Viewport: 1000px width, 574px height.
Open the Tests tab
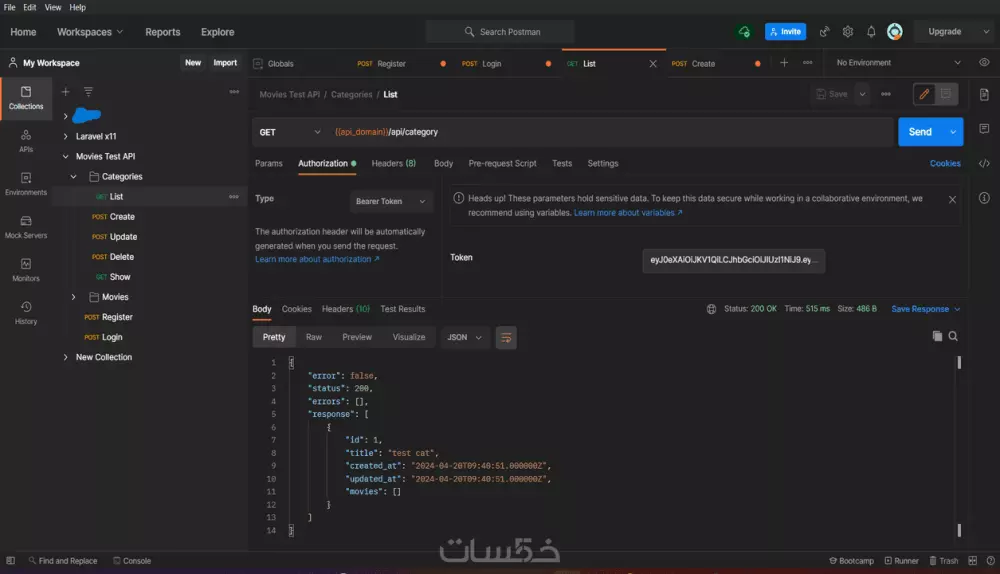pos(562,163)
